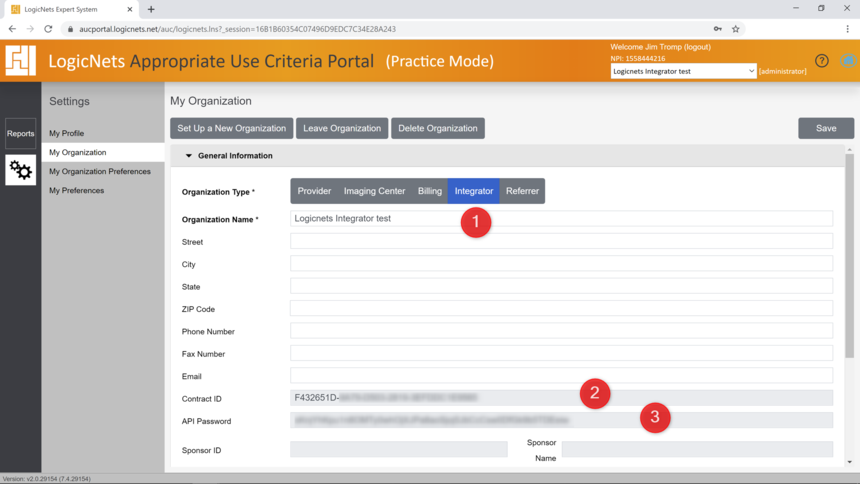860x484 pixels.
Task: Open a new browser tab
Action: tap(151, 9)
